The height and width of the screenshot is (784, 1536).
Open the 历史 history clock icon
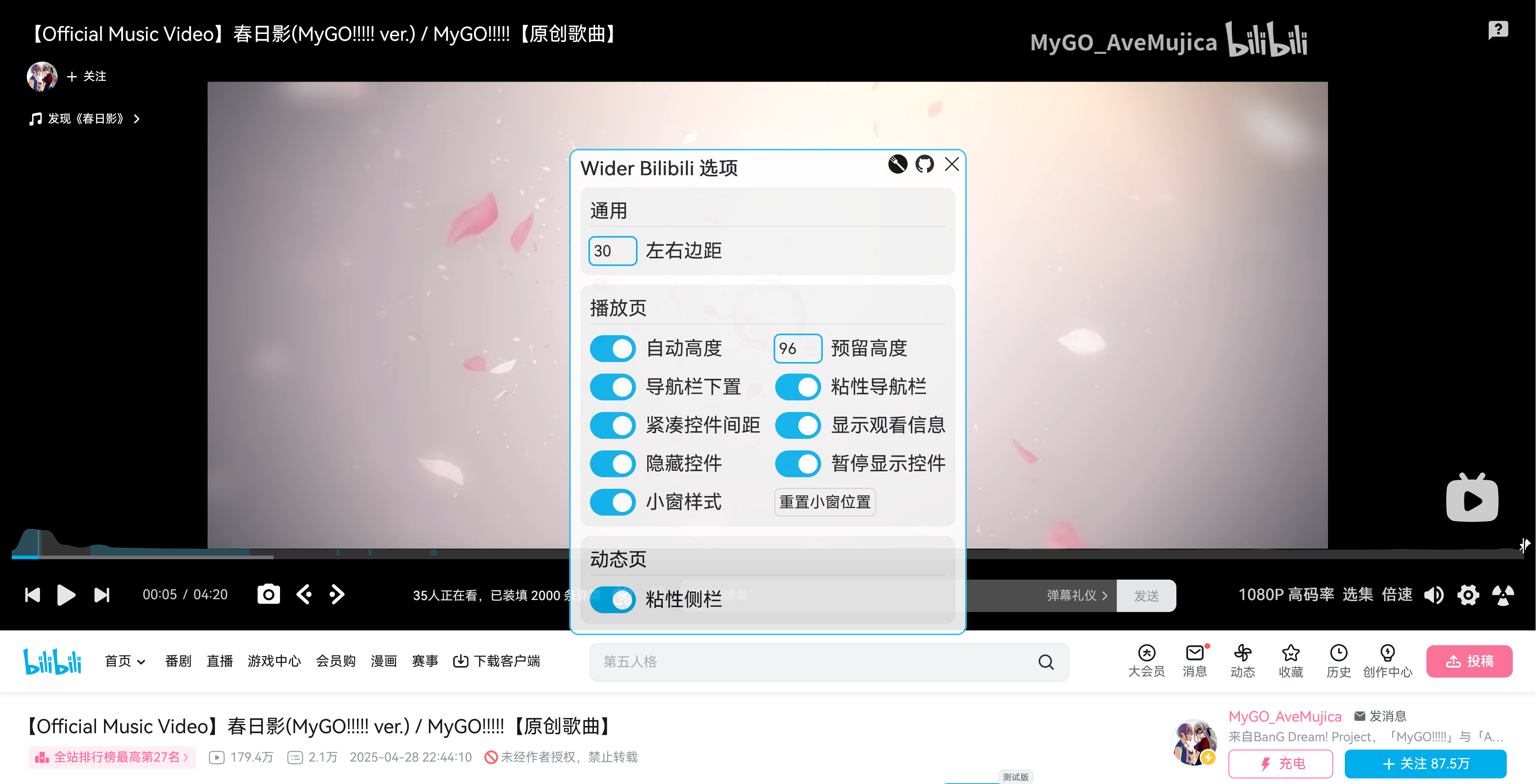click(1338, 660)
